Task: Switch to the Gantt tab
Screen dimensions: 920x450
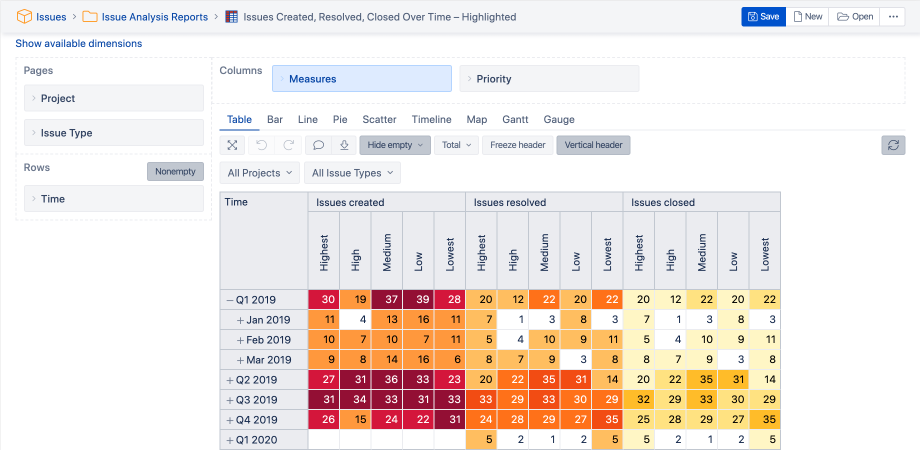Action: pos(515,120)
